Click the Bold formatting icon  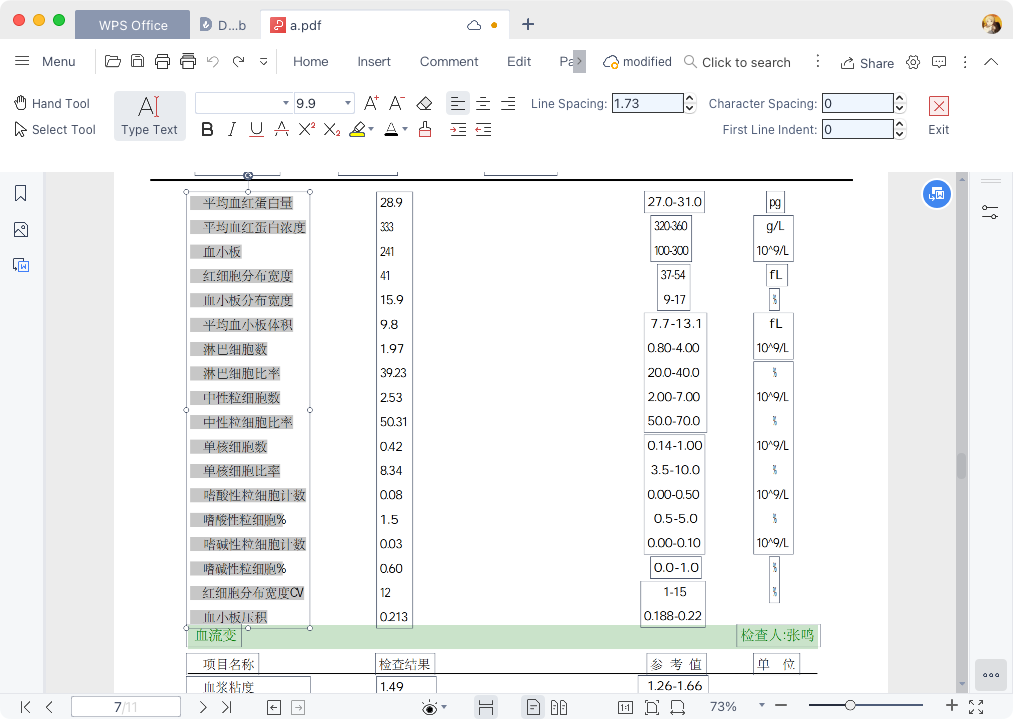(207, 129)
